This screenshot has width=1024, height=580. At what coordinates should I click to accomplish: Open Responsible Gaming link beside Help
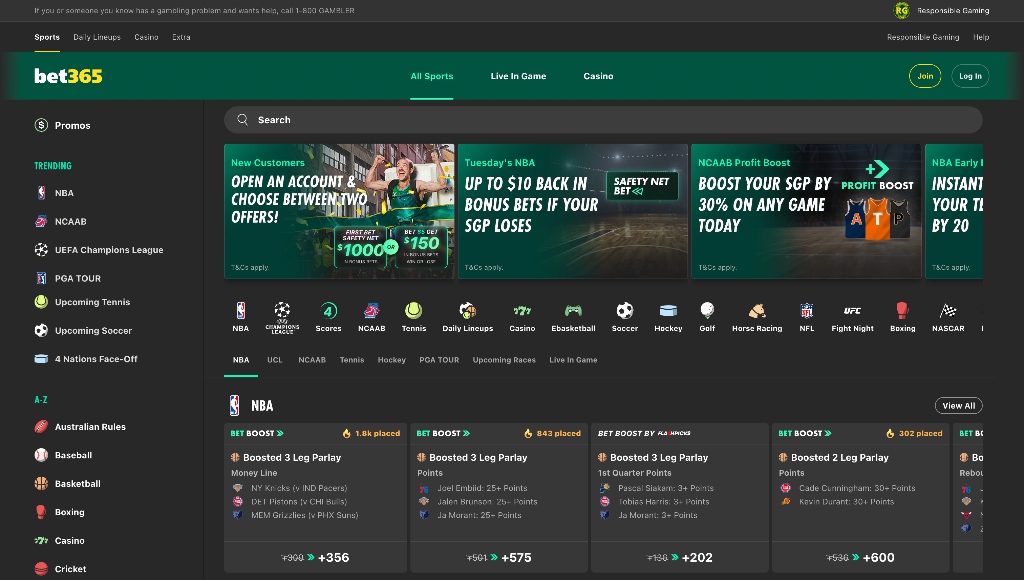tap(923, 37)
